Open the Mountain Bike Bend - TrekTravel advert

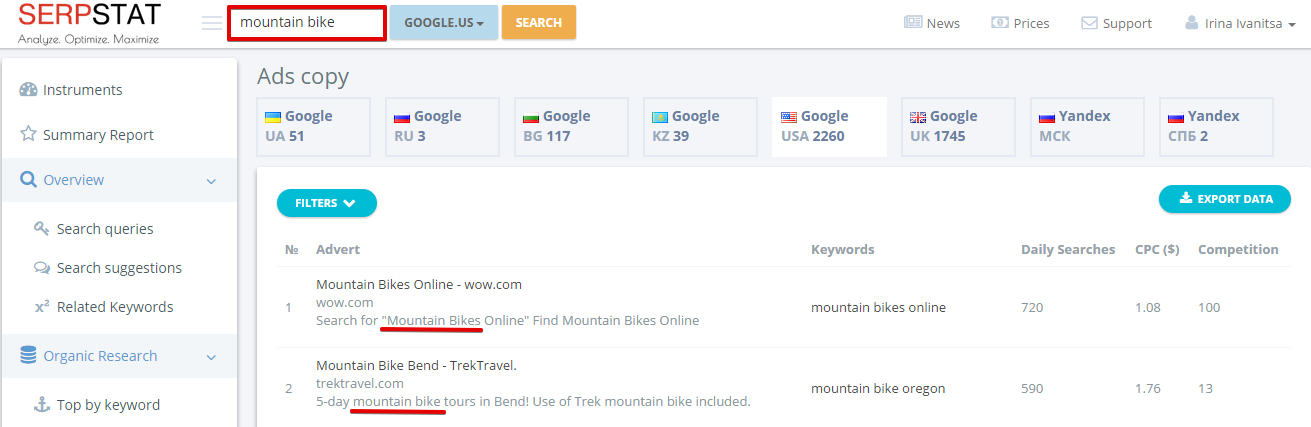click(x=416, y=365)
